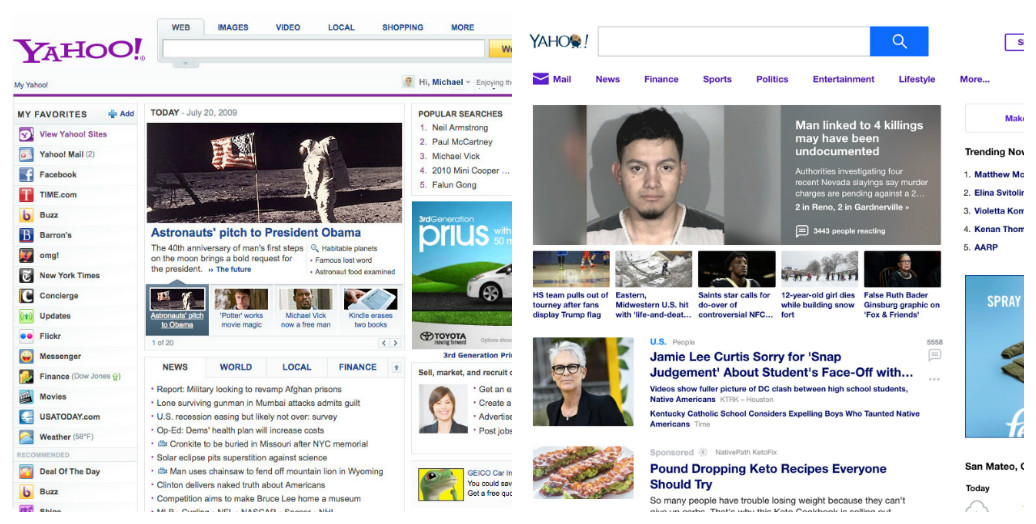The image size is (1036, 524).
Task: Click comments icon beside Jamie Lee Curtis story
Action: pos(934,355)
